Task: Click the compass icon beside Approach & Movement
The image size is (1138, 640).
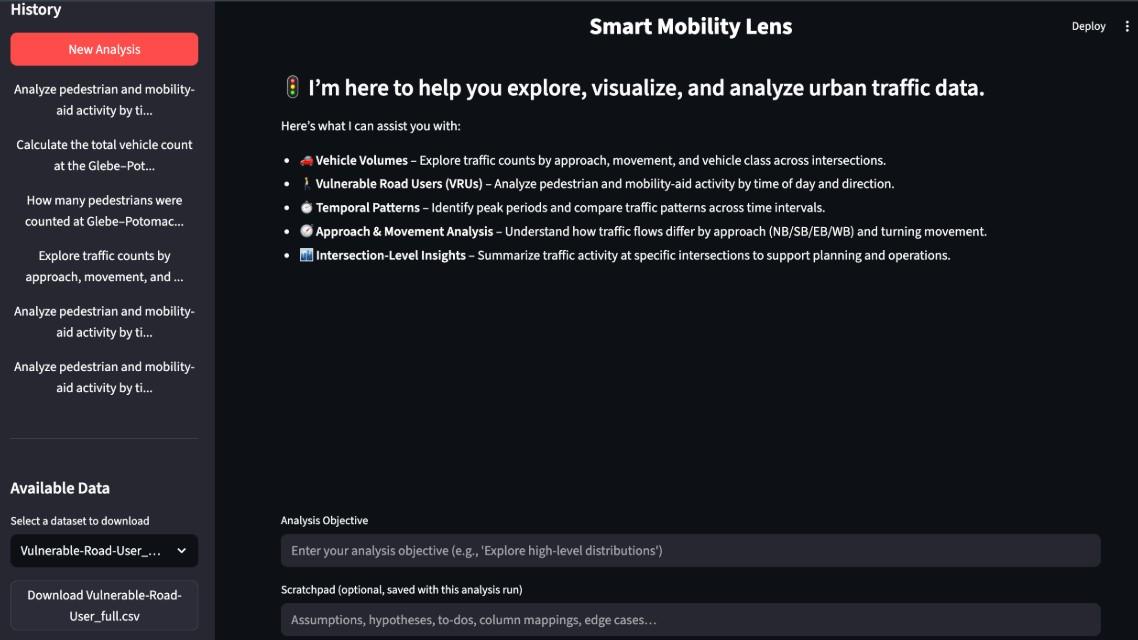Action: (306, 232)
